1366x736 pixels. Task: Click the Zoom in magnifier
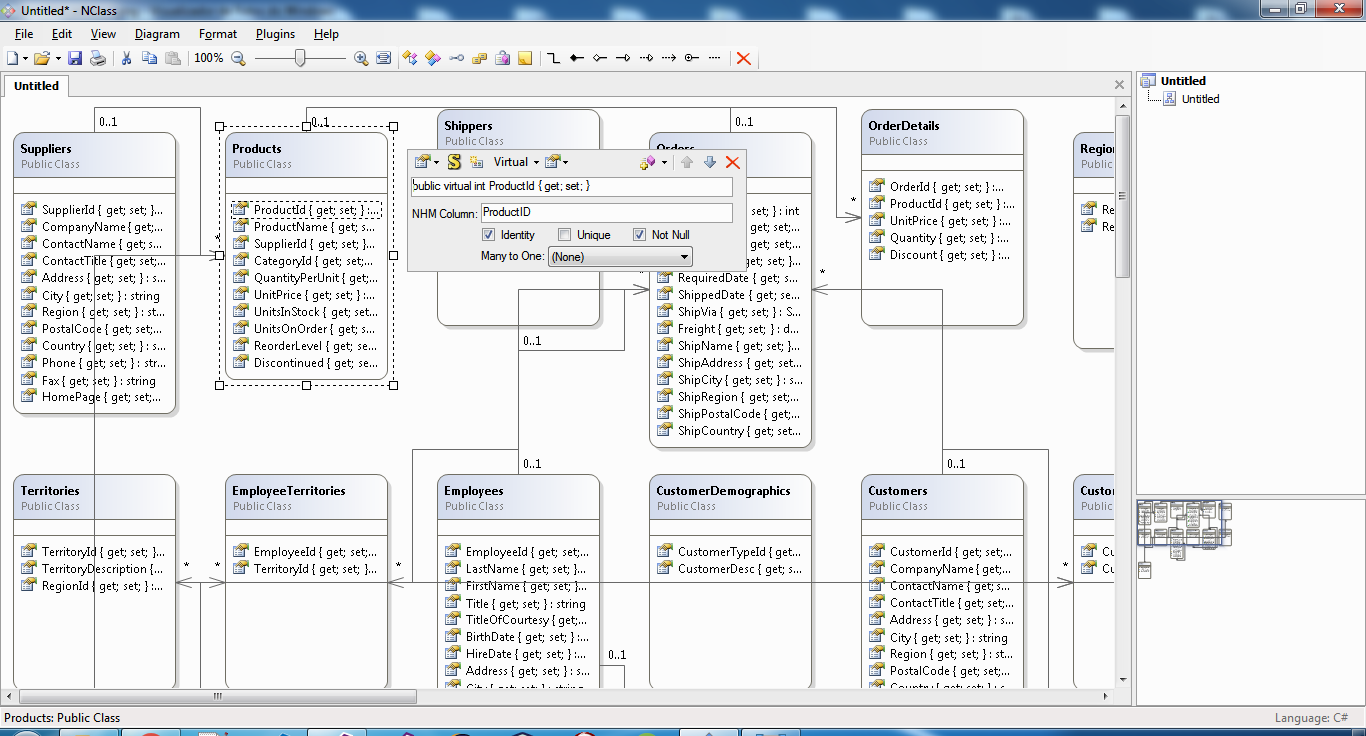[x=361, y=58]
